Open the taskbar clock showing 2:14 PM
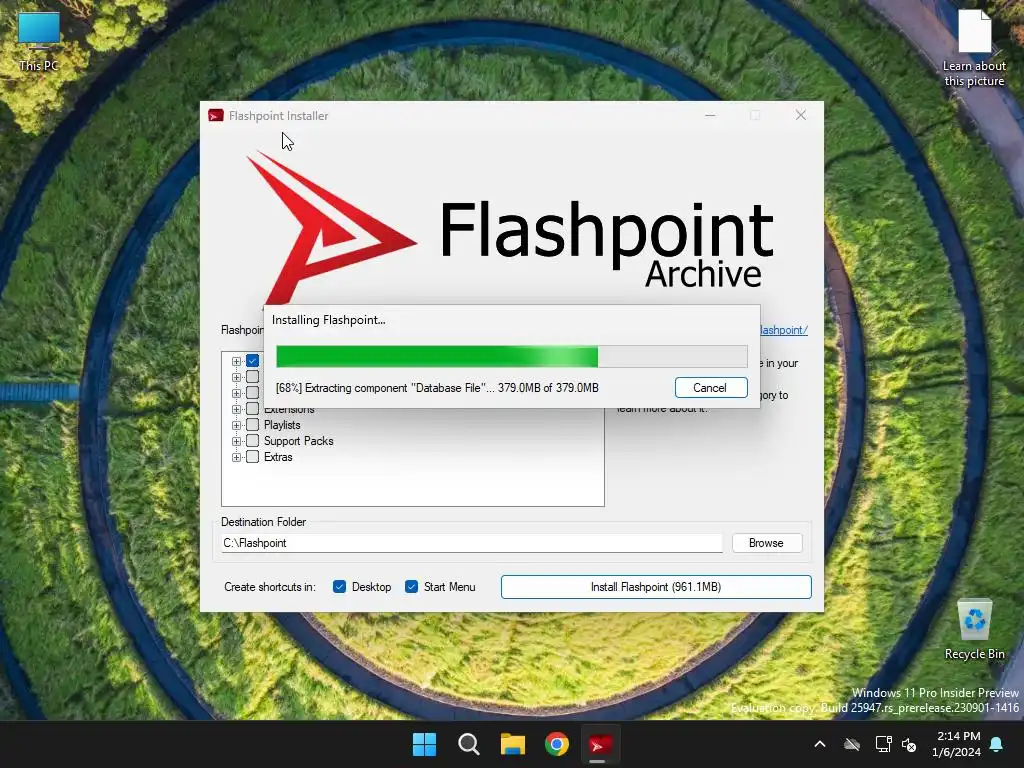Screen dimensions: 1024x768 point(957,744)
